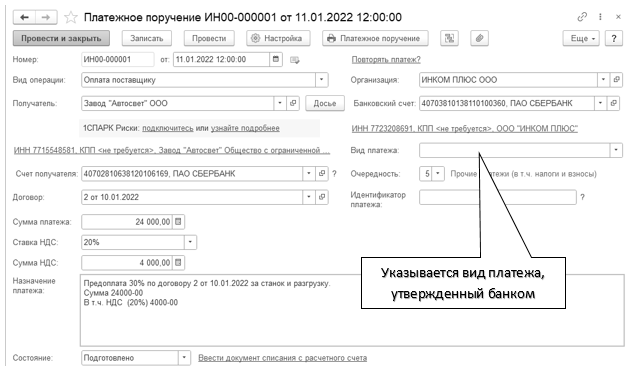Go back with the left arrow

tap(24, 17)
